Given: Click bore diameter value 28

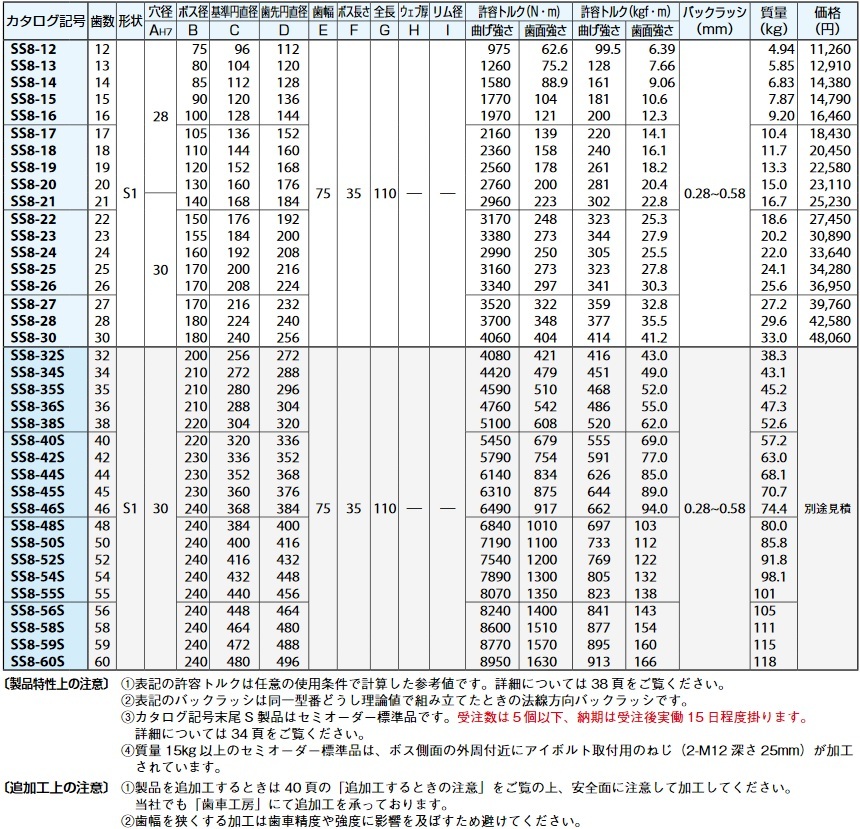Looking at the screenshot, I should 160,116.
